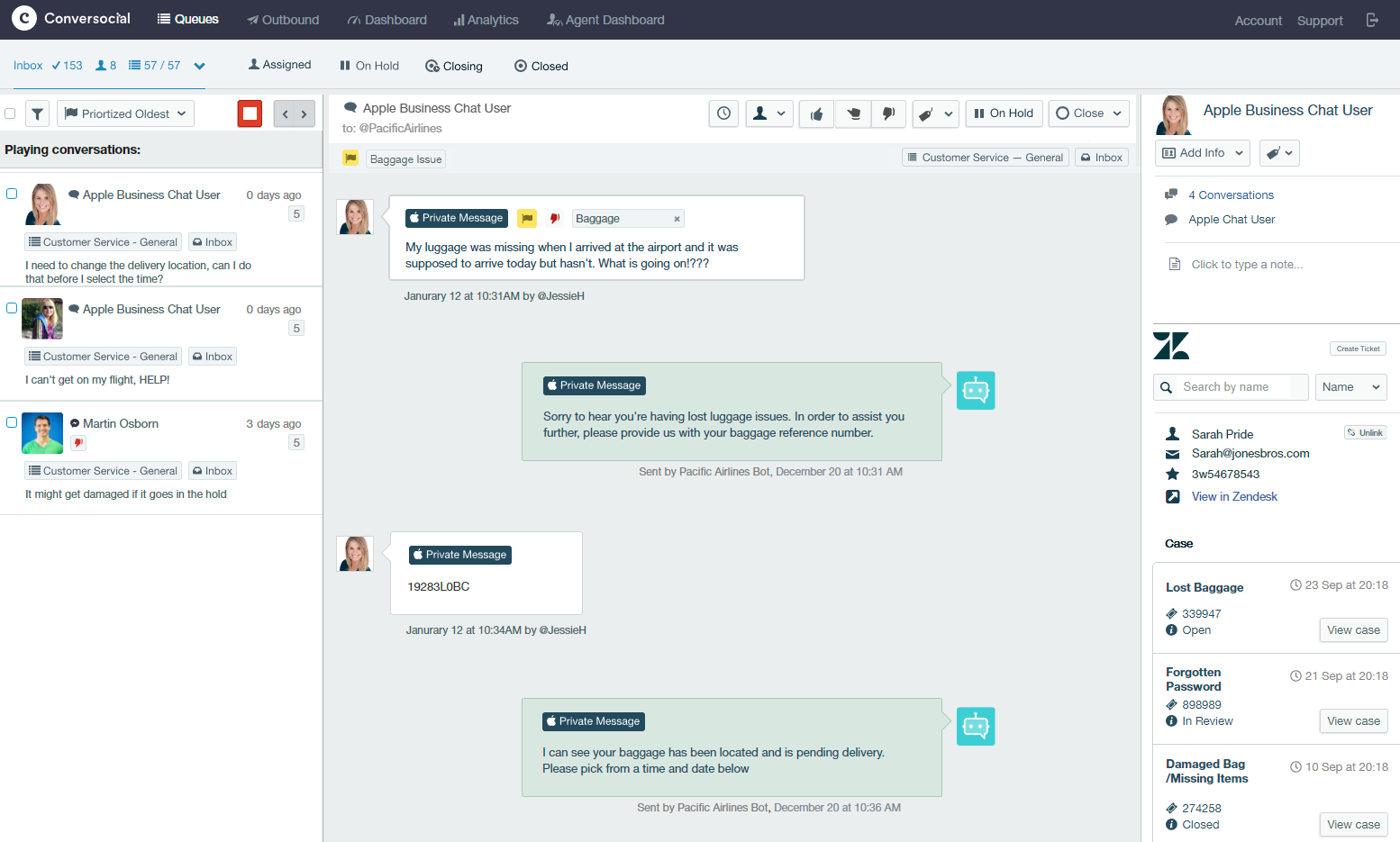Image resolution: width=1400 pixels, height=842 pixels.
Task: Open tag dropdown in user profile panel
Action: (x=1279, y=153)
